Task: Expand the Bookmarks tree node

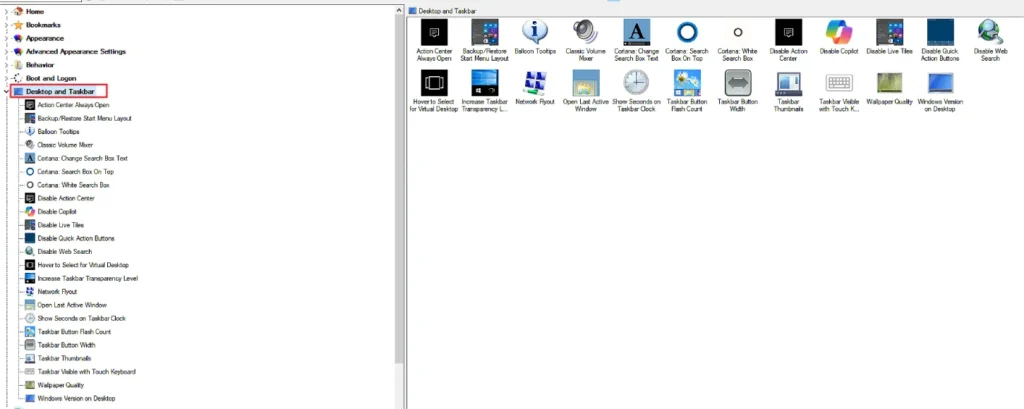Action: [7, 25]
